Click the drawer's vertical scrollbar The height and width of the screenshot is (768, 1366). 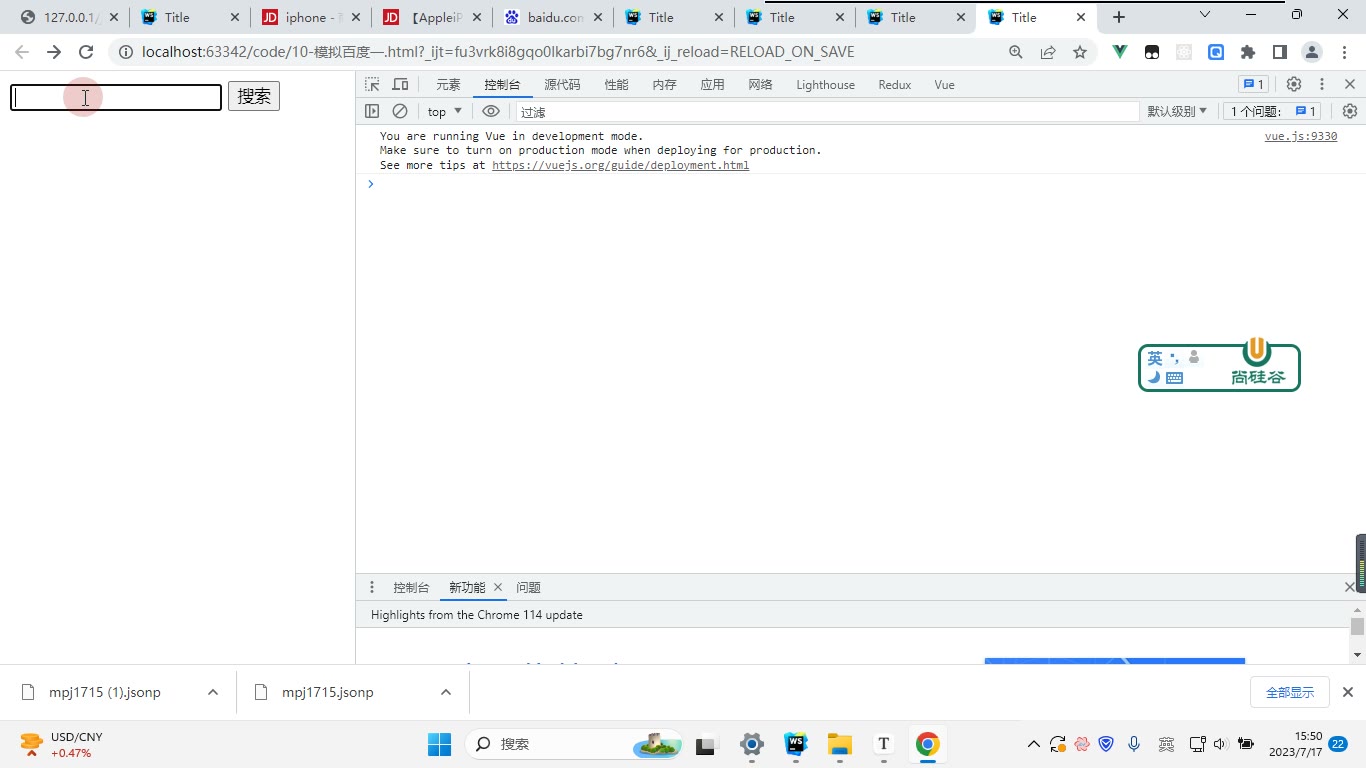click(x=1357, y=631)
